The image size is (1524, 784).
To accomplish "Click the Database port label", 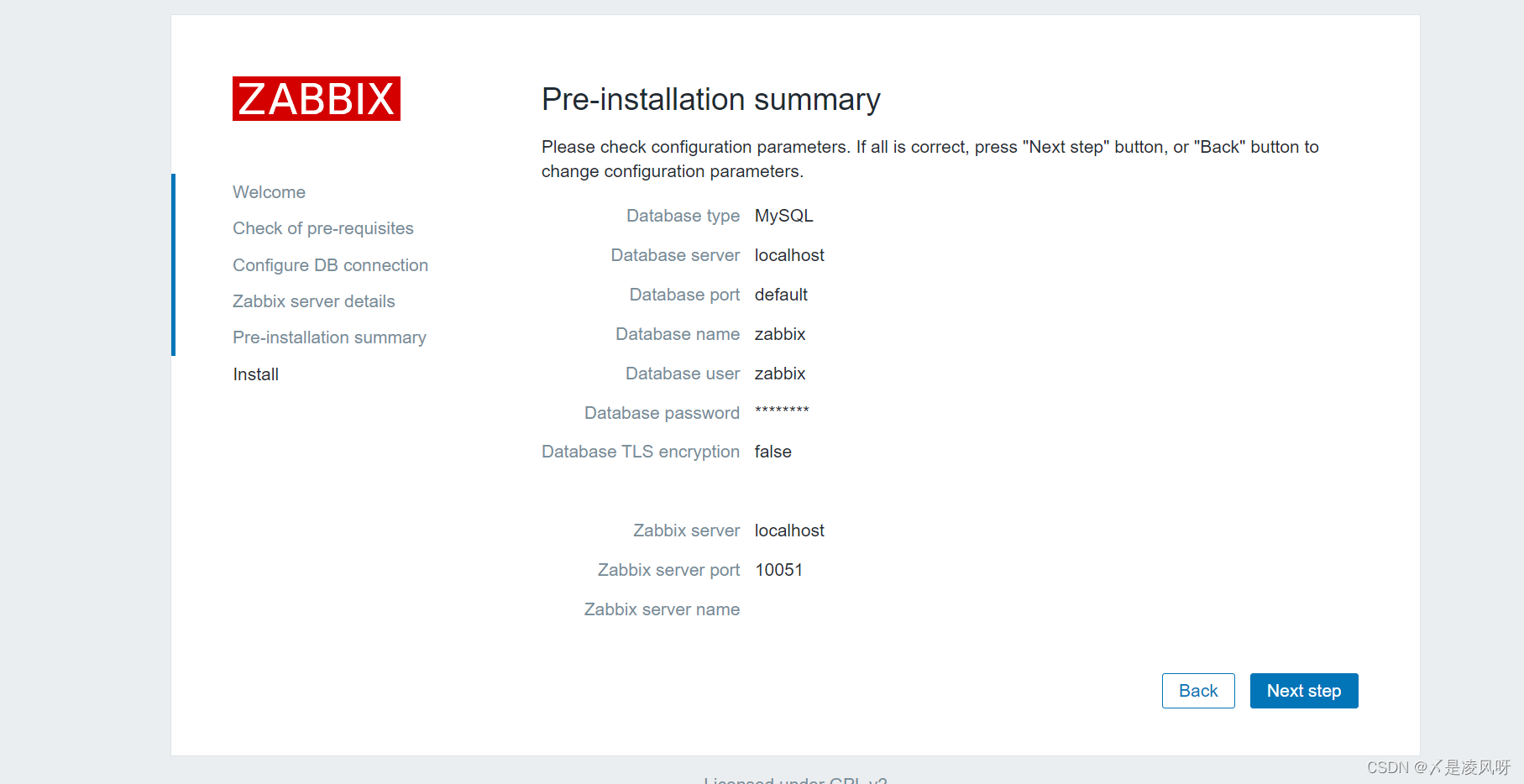I will [x=684, y=295].
